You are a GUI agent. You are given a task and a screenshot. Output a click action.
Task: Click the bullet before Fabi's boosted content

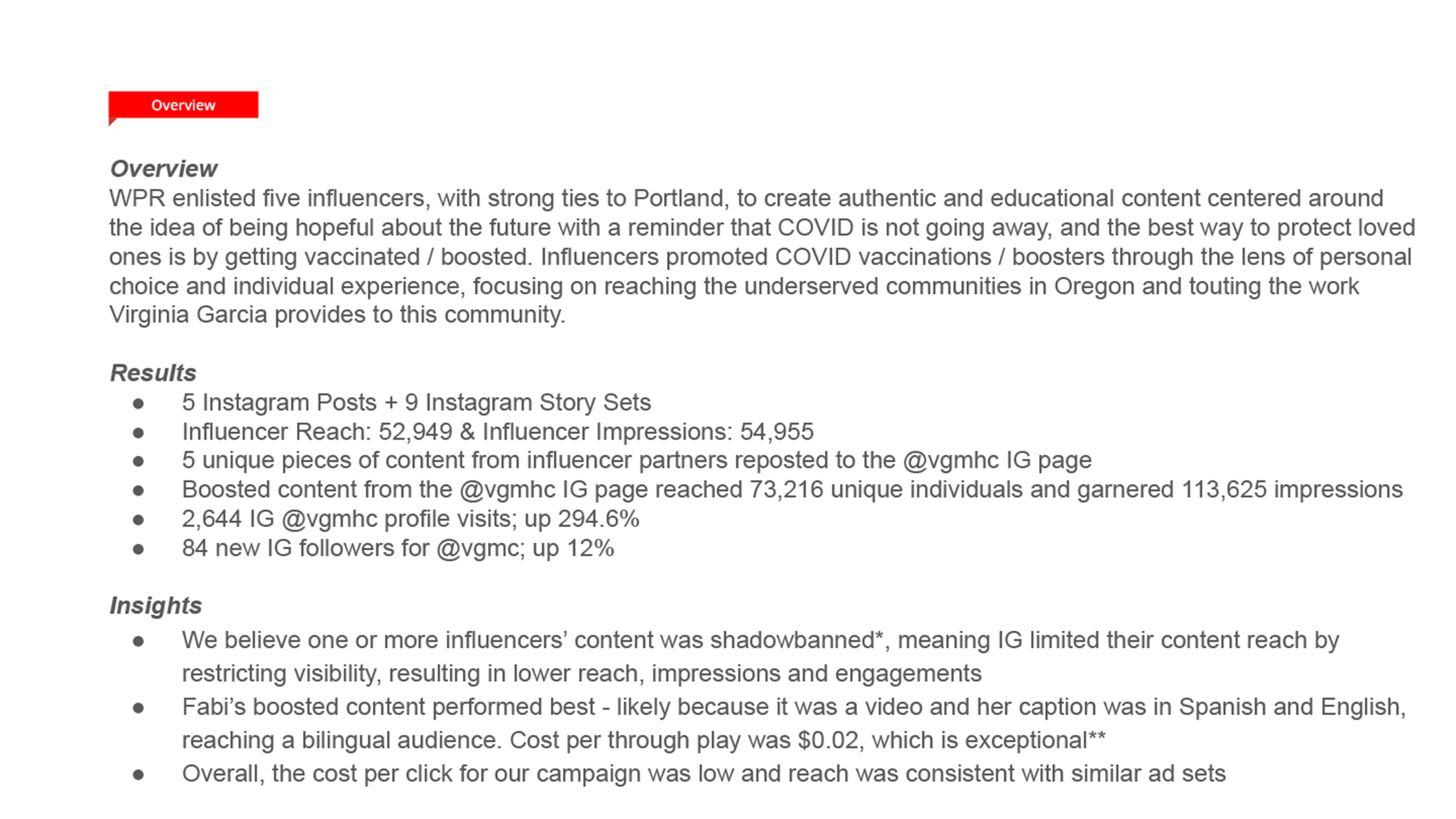[x=139, y=708]
